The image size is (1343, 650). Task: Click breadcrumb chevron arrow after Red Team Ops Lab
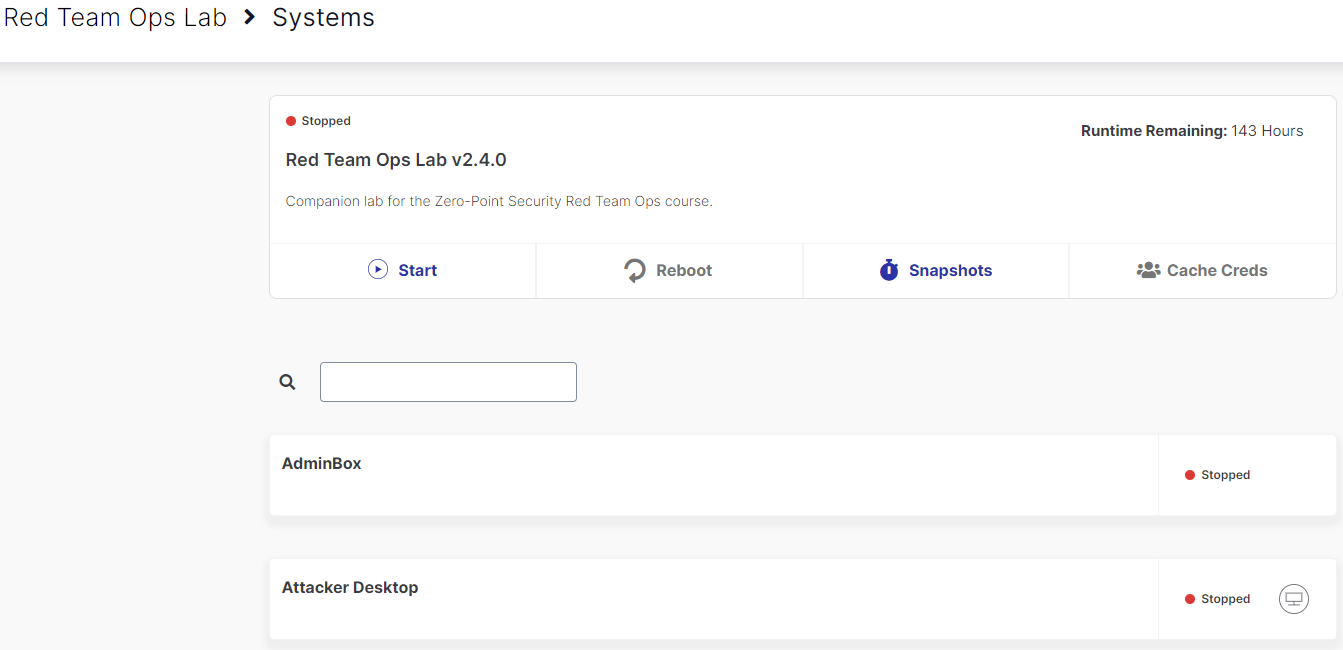tap(250, 17)
